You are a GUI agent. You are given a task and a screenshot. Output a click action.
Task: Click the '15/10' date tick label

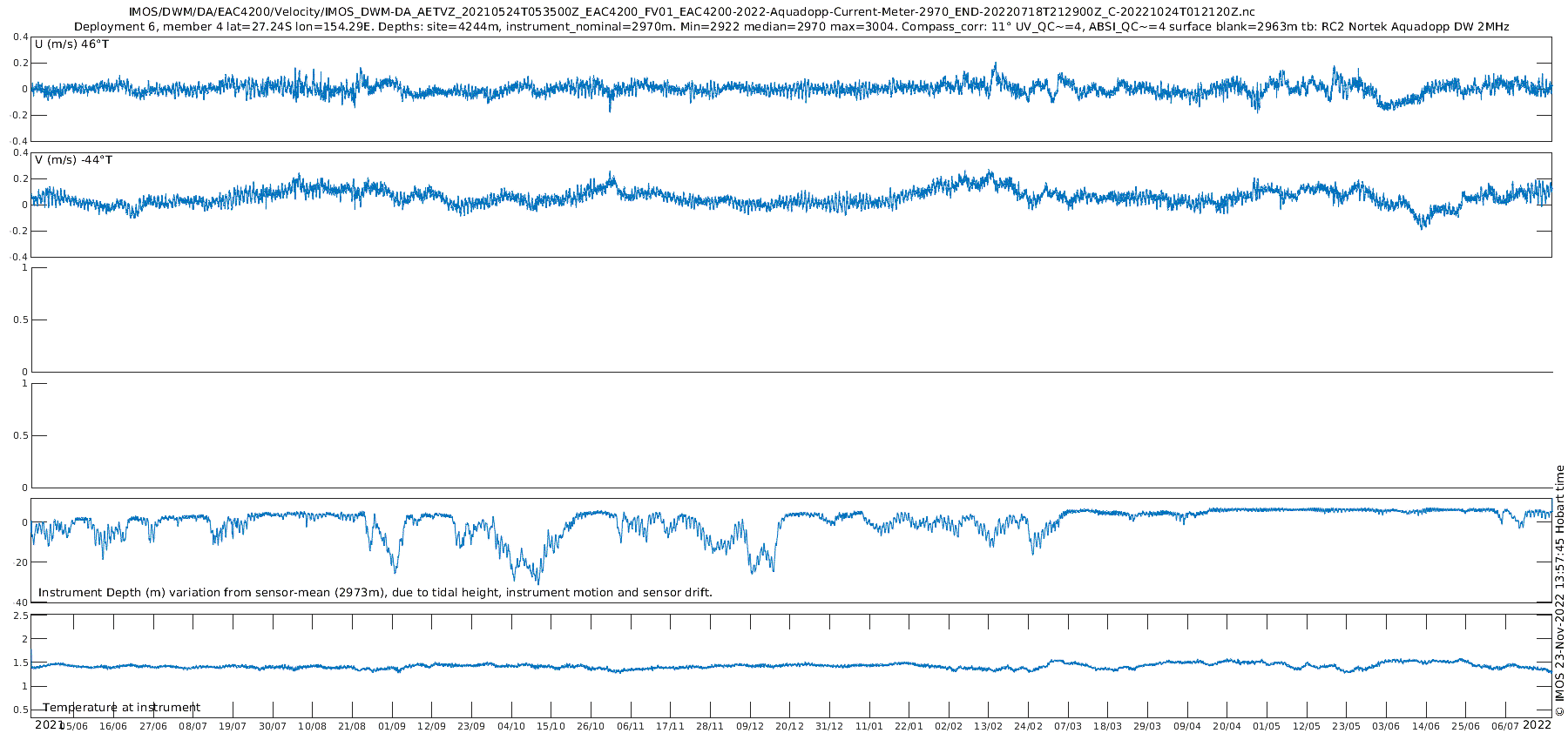click(551, 726)
